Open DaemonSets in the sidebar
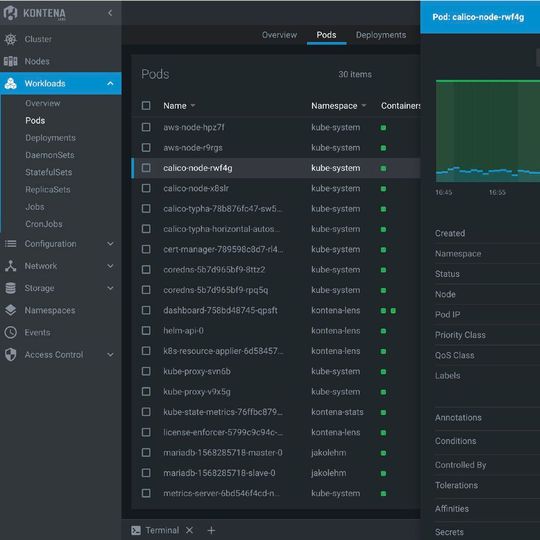 pos(50,155)
